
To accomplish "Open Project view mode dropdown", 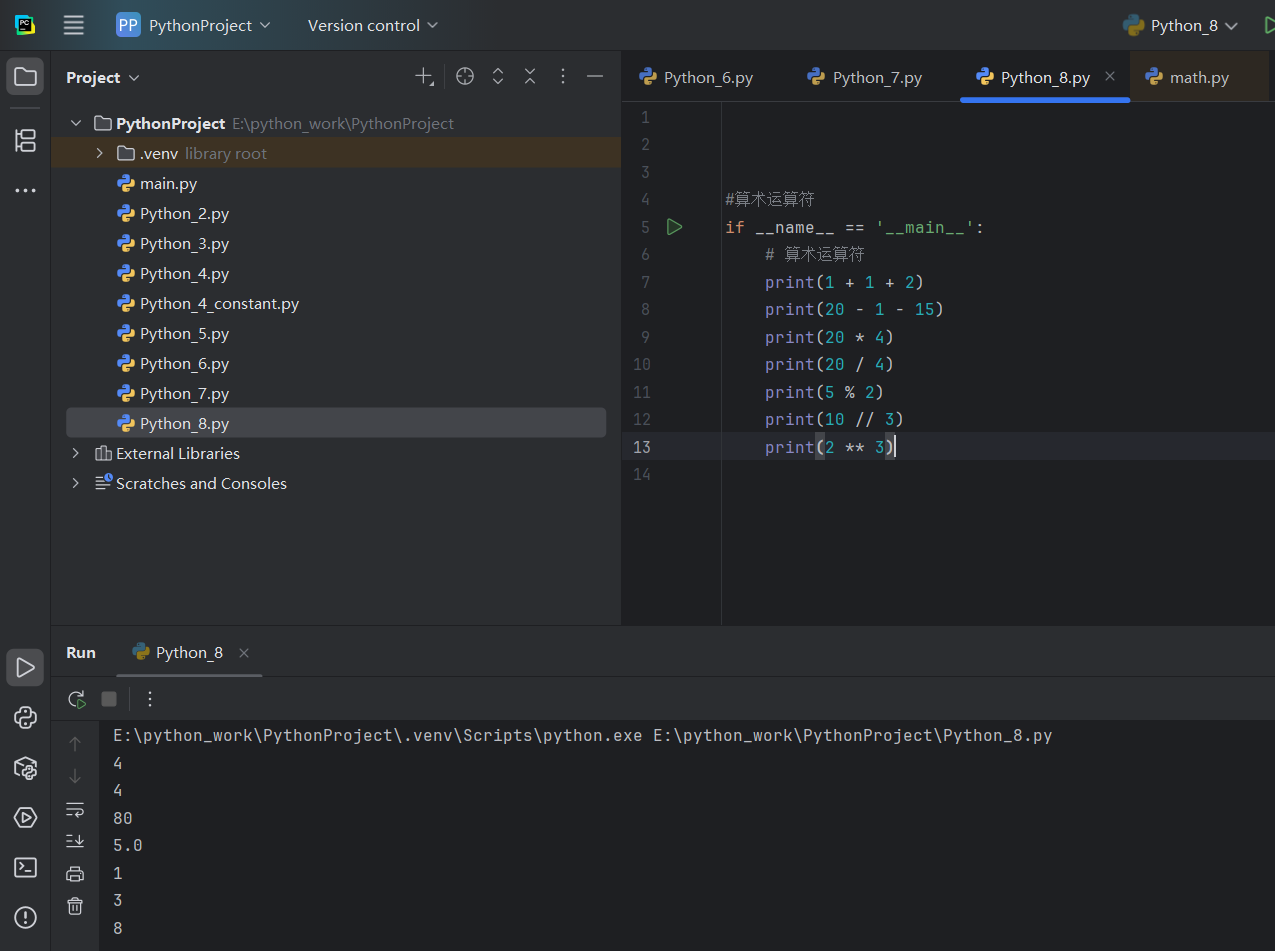I will pyautogui.click(x=103, y=77).
